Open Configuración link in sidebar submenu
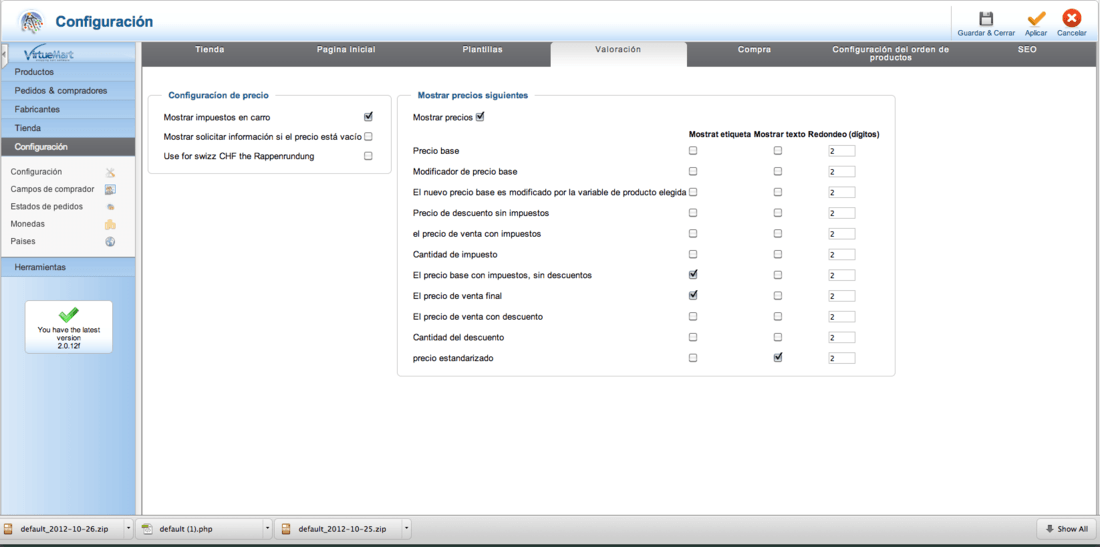Screen dimensions: 1100x547 coord(36,172)
